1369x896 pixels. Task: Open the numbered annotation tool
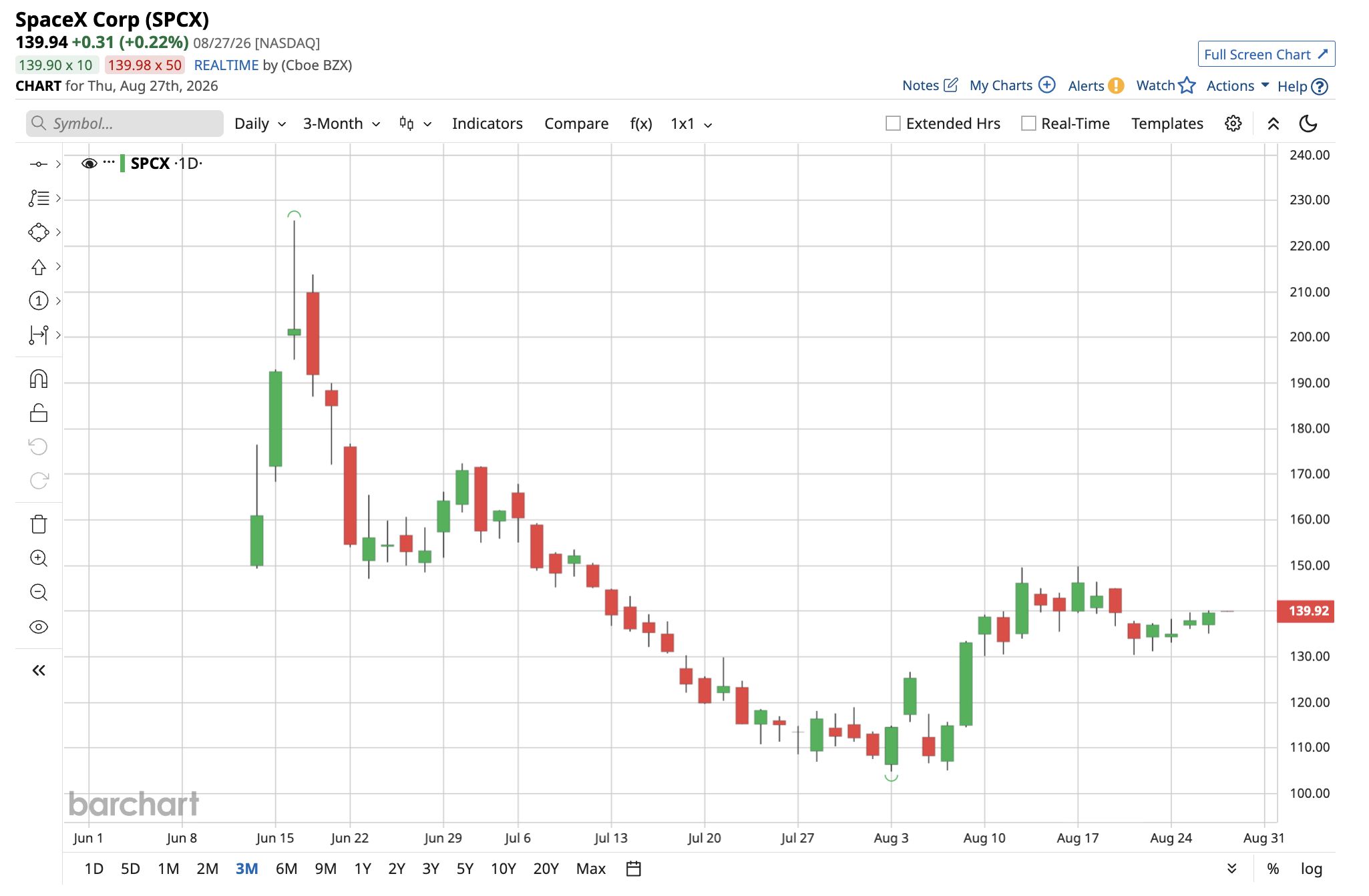point(39,301)
